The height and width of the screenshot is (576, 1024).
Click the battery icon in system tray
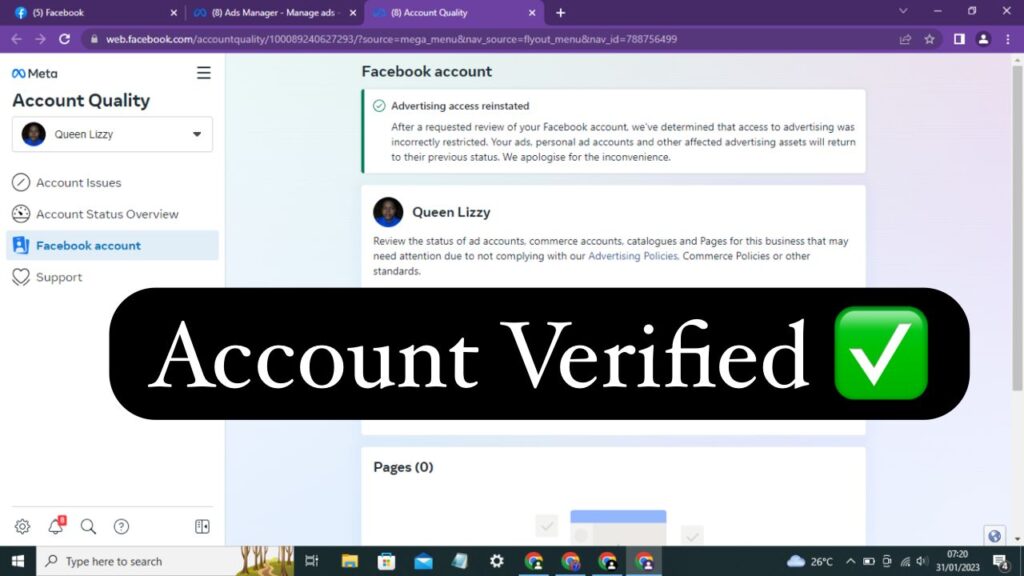pos(869,561)
